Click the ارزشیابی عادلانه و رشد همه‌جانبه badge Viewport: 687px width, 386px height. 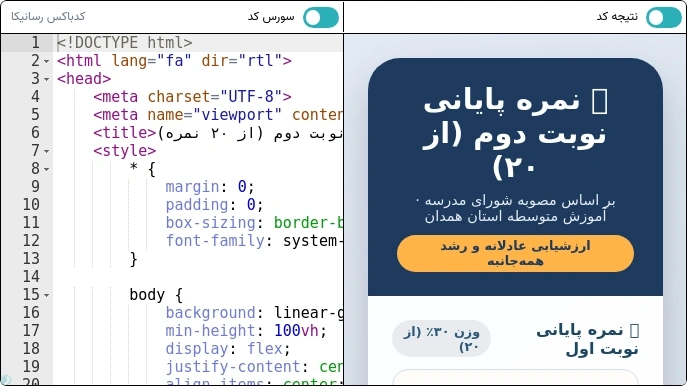(515, 253)
